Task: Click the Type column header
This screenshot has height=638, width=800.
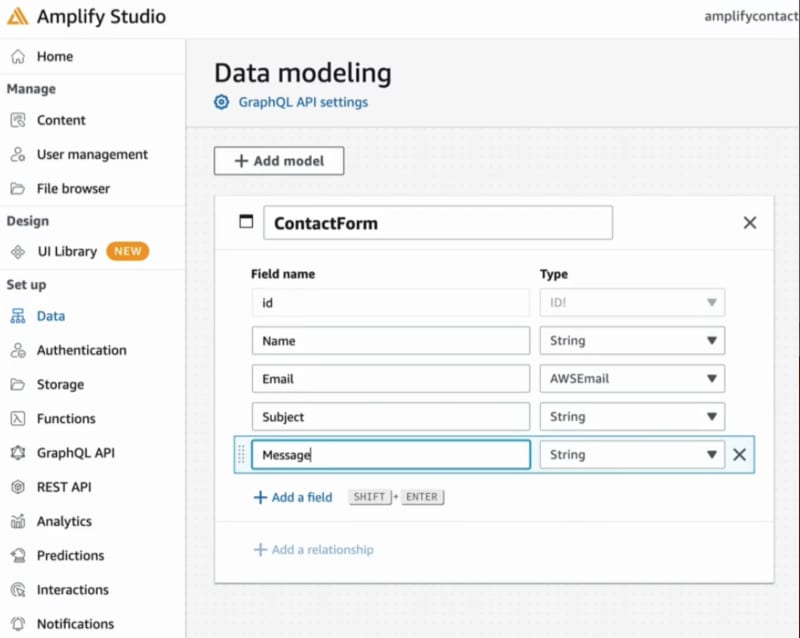Action: (554, 274)
